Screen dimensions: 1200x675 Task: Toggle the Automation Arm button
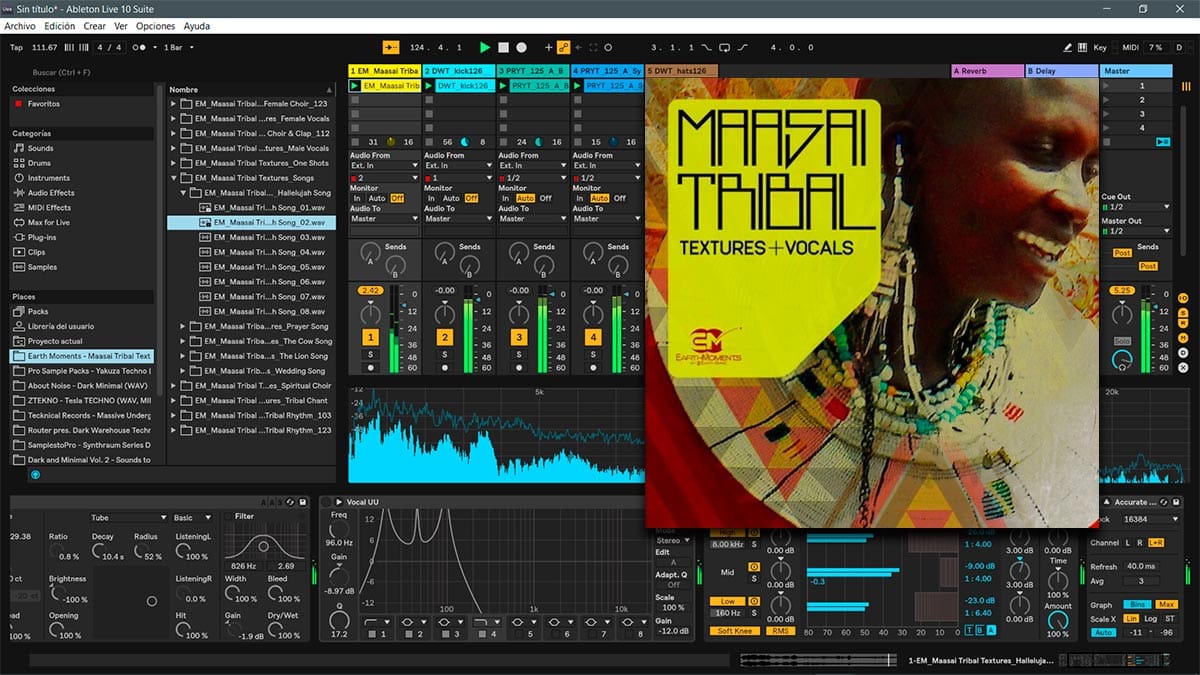[x=564, y=47]
